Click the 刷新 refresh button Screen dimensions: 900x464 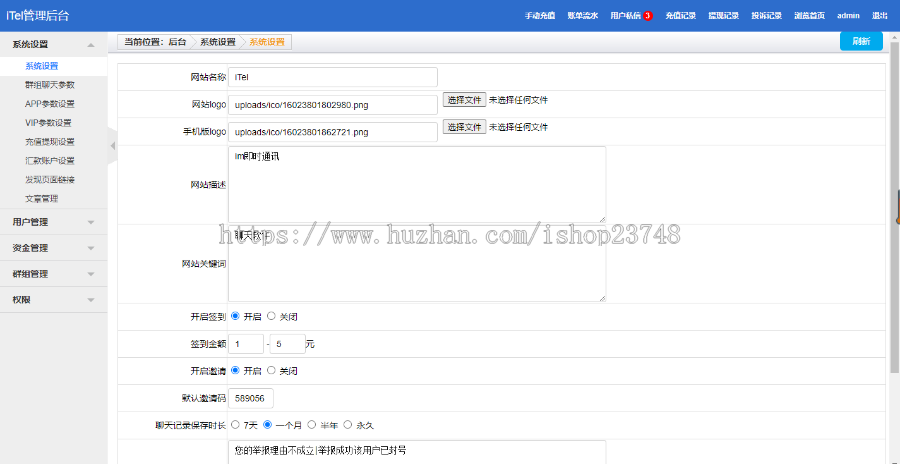[x=861, y=41]
